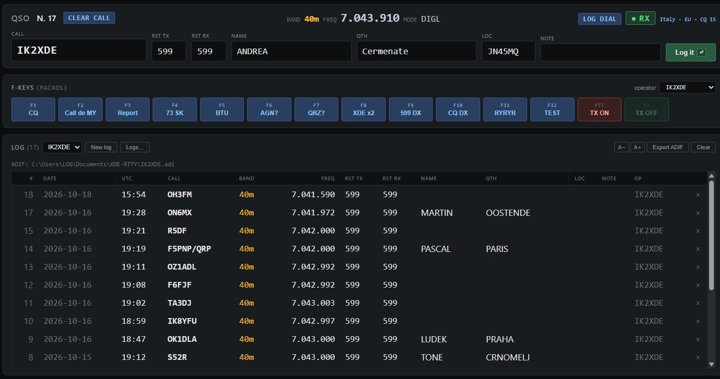This screenshot has height=379, width=720.
Task: Send the F5 BTU macro
Action: click(222, 109)
